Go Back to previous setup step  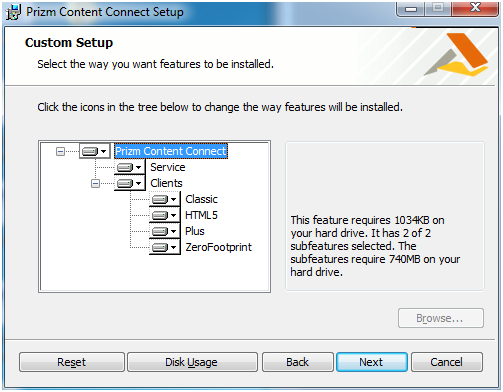pyautogui.click(x=297, y=362)
